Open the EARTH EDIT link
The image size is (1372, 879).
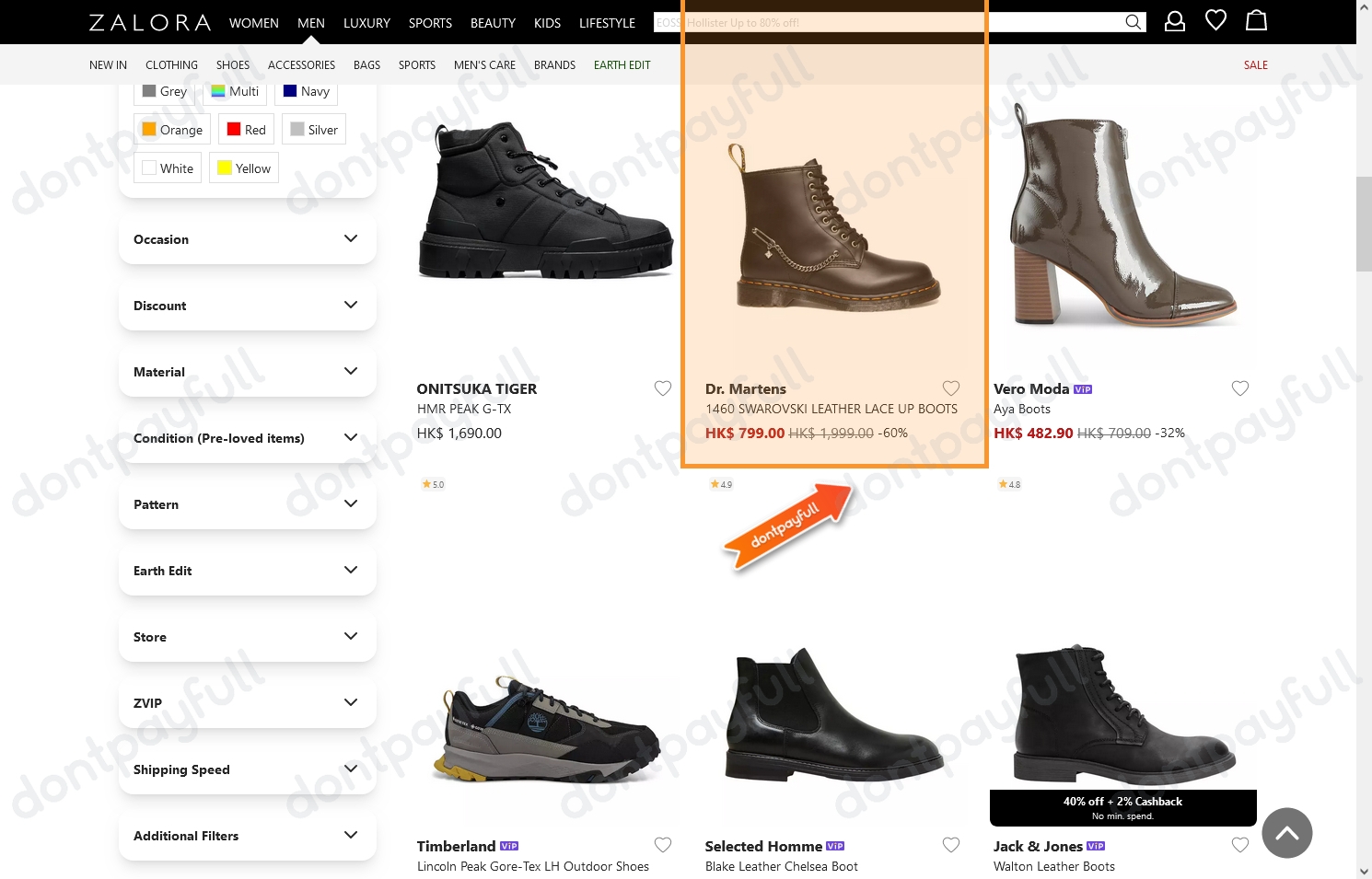click(x=622, y=65)
